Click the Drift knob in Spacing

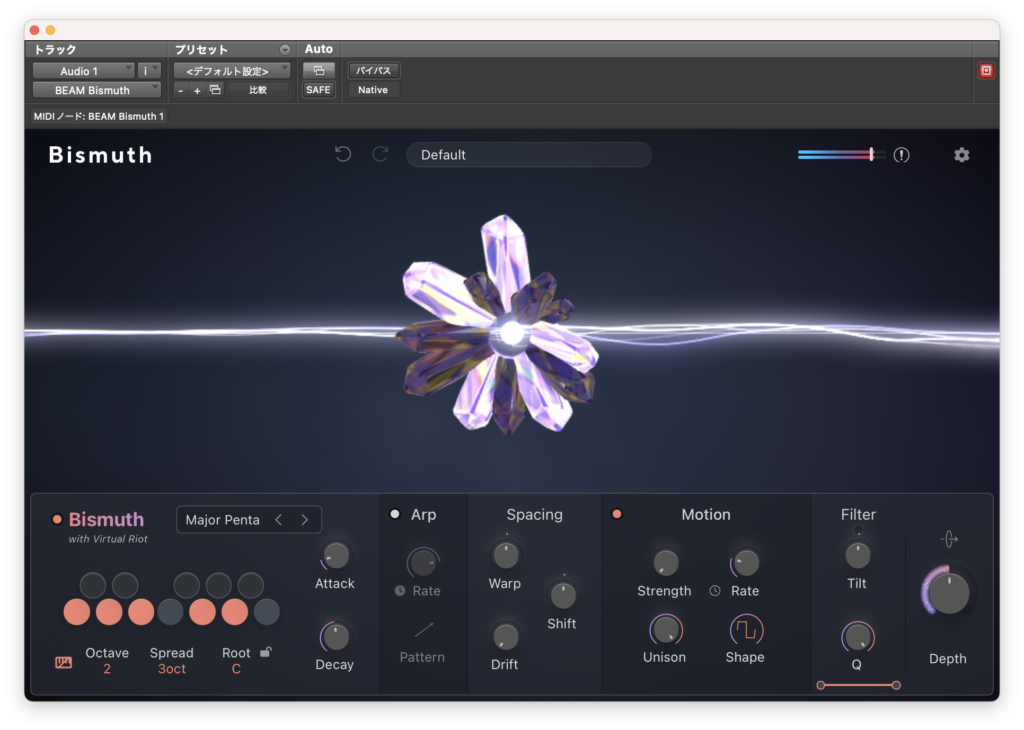[505, 637]
